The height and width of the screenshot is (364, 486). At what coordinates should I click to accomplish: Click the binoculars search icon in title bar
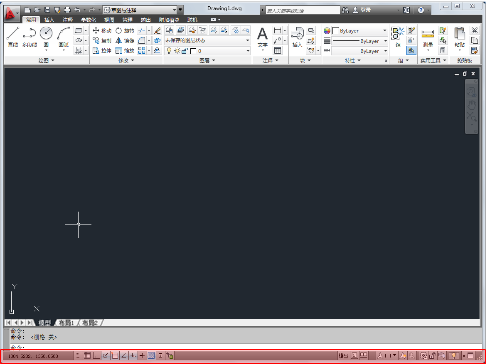coord(345,10)
